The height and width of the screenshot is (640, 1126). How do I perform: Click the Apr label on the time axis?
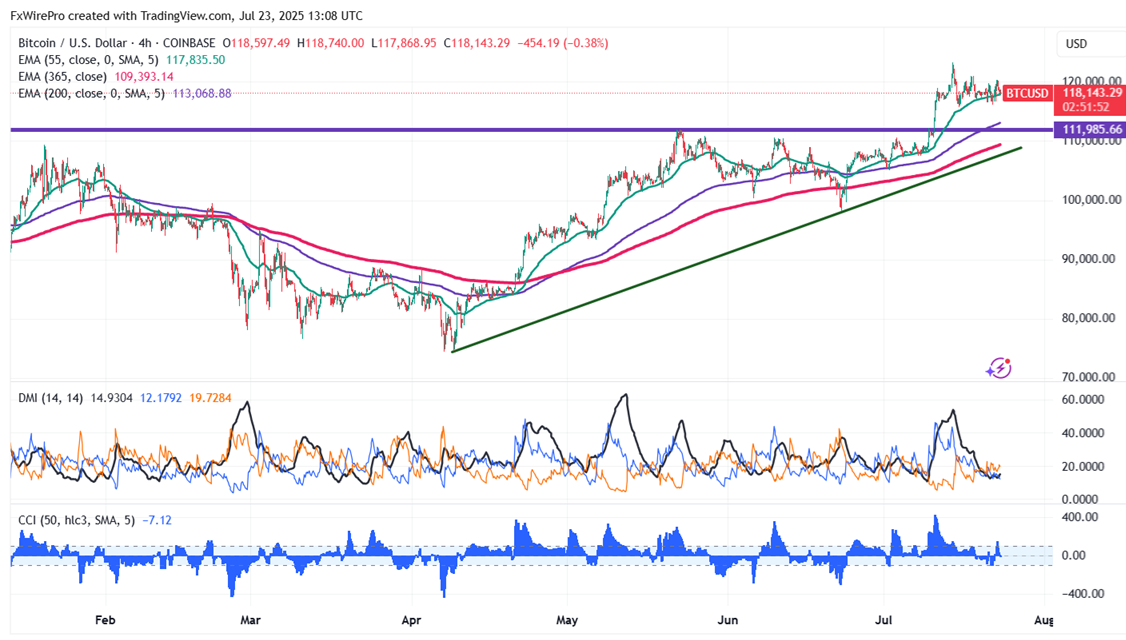411,620
